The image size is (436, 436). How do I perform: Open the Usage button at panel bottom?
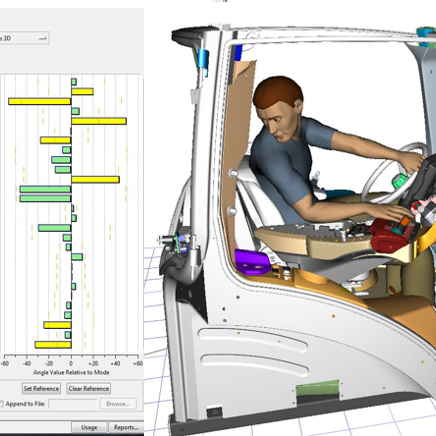point(89,427)
